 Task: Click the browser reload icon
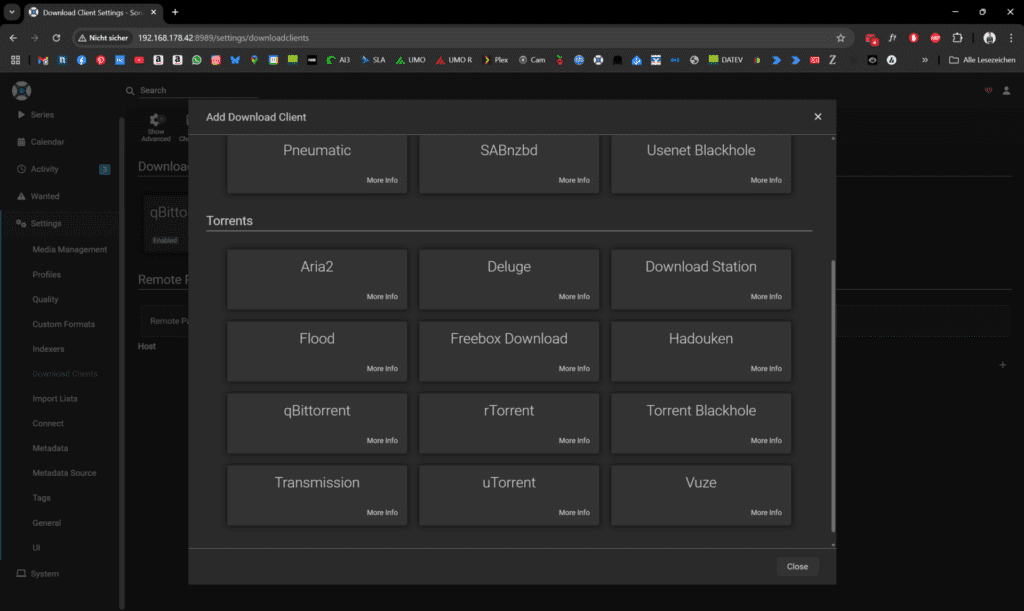point(56,38)
